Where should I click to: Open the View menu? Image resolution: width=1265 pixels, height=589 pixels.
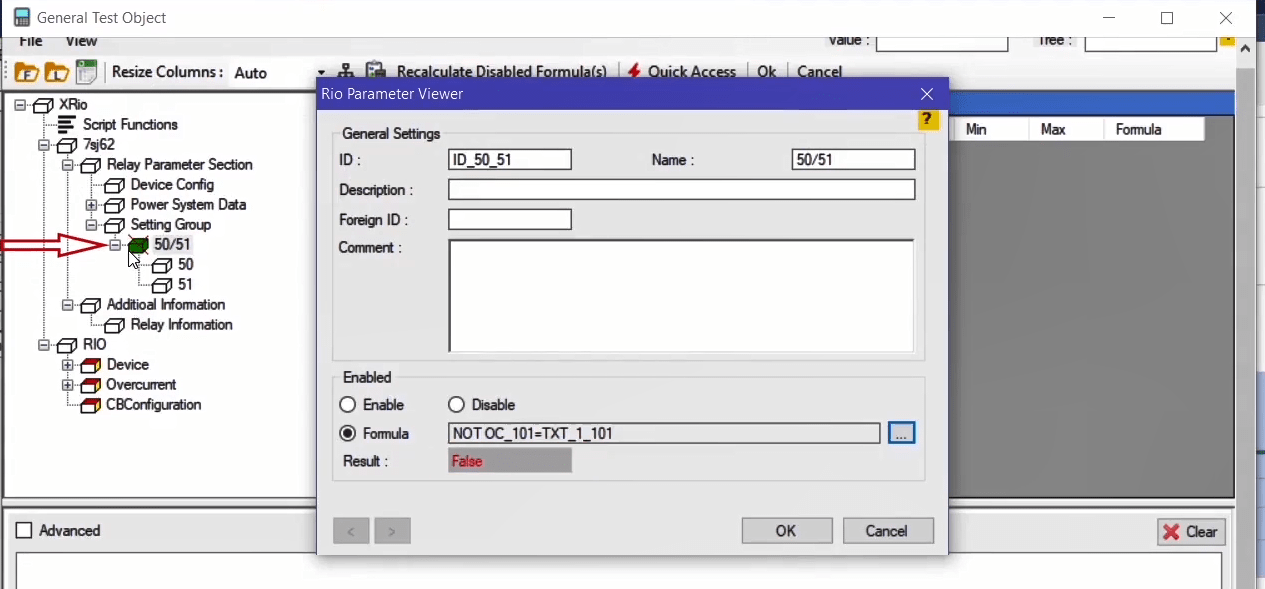pyautogui.click(x=81, y=41)
